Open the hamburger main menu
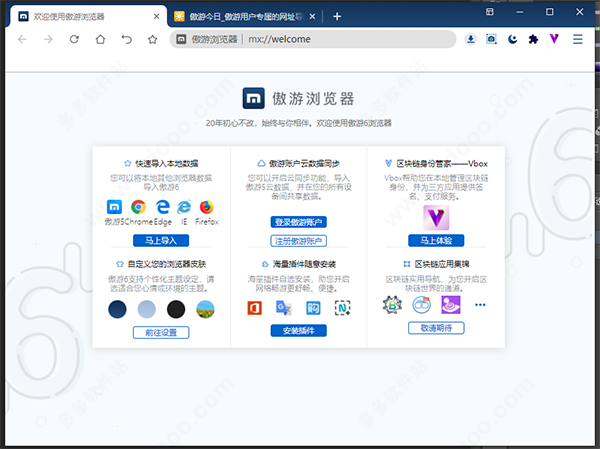Image resolution: width=600 pixels, height=449 pixels. (577, 39)
